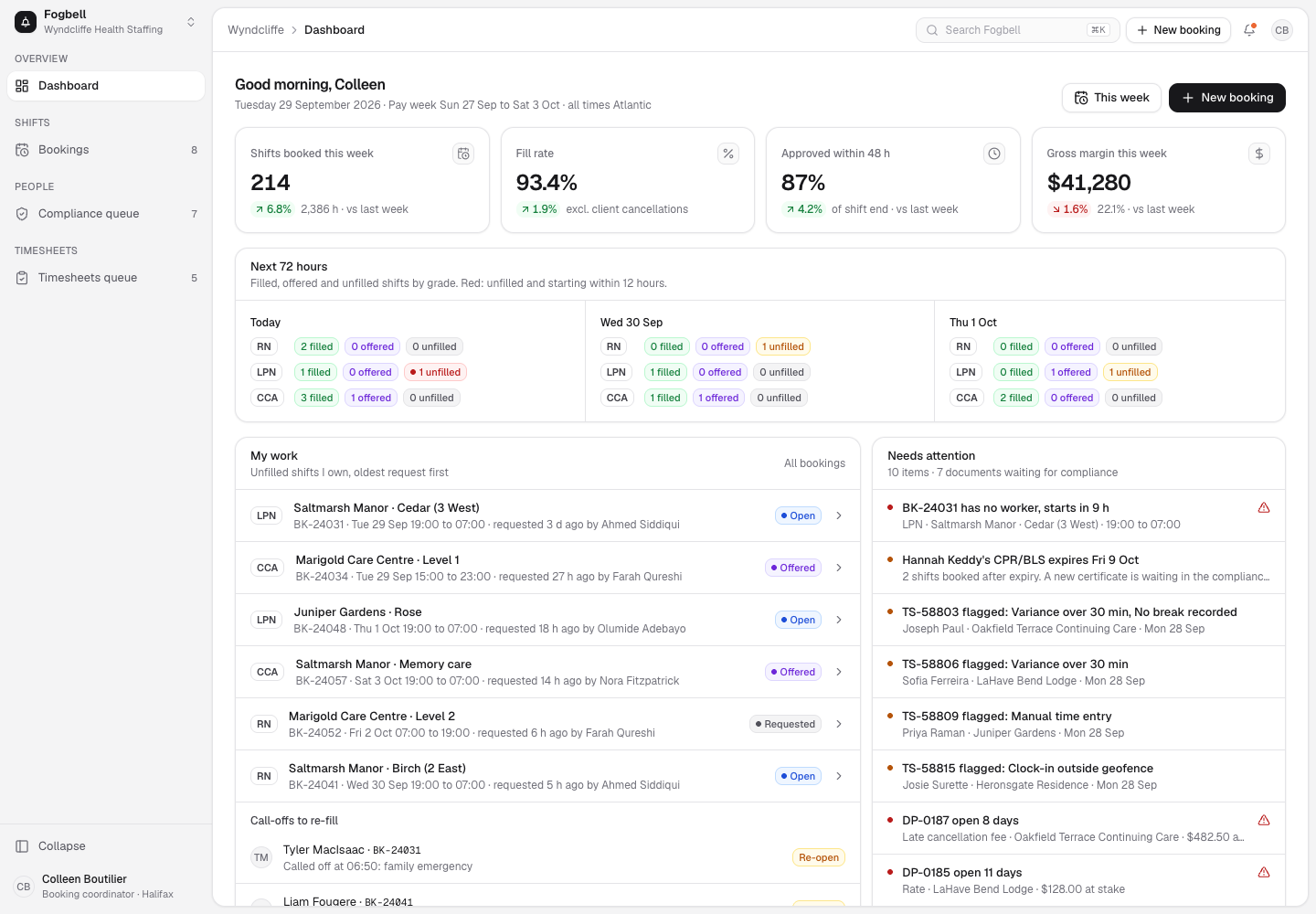This screenshot has width=1316, height=914.
Task: Click the Requested status on BK-24052
Action: (785, 724)
